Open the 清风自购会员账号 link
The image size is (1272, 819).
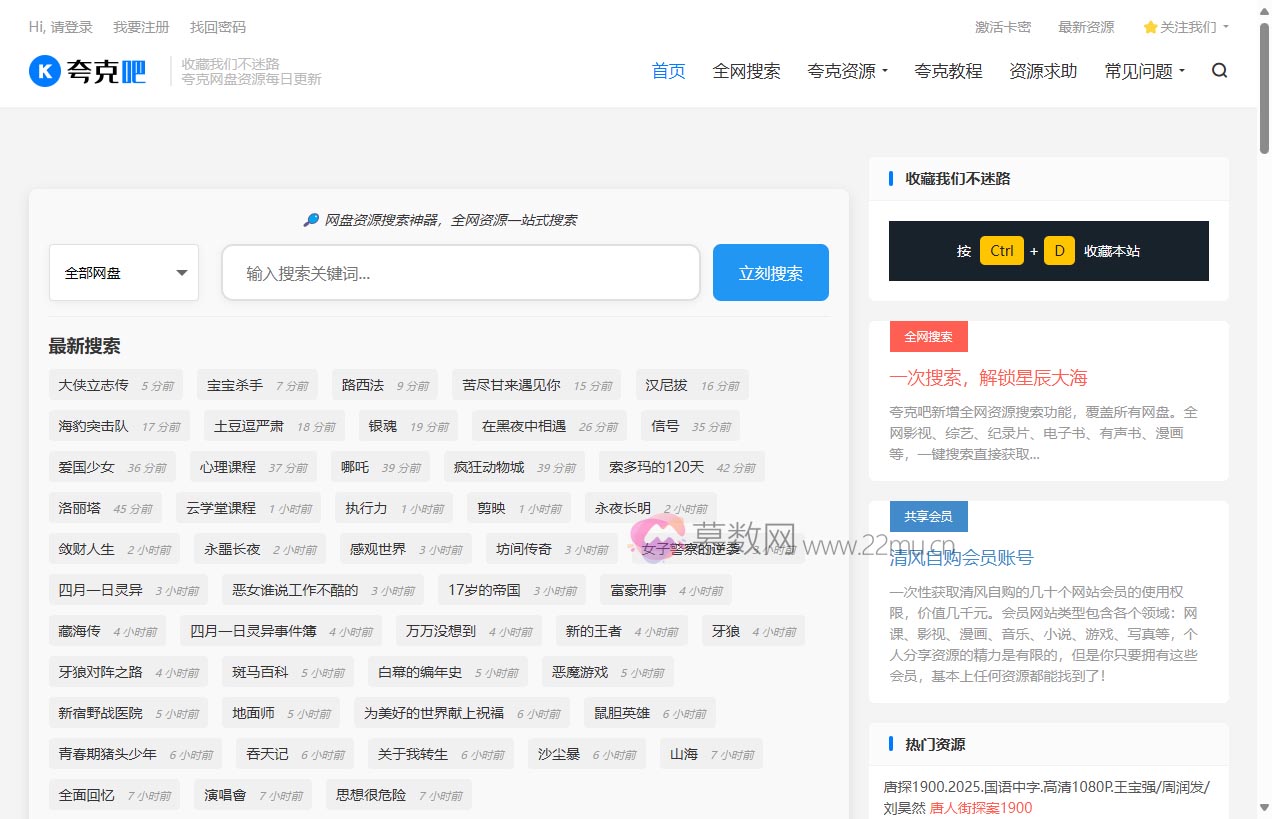[960, 558]
